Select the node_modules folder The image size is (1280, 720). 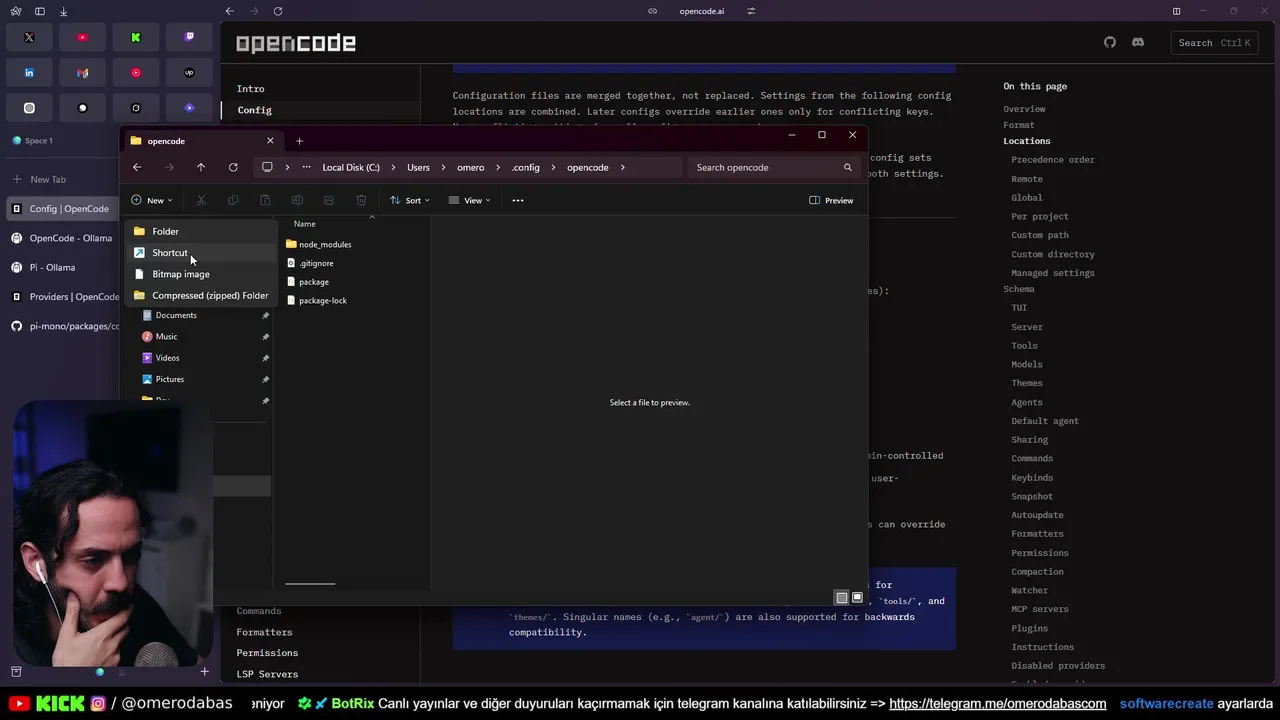point(319,244)
